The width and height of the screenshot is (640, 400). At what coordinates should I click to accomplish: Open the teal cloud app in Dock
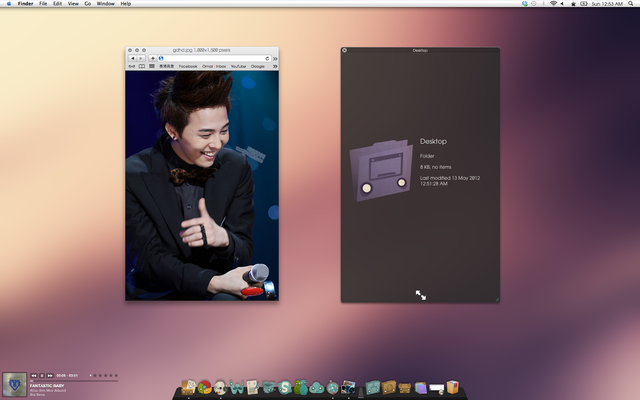point(316,387)
